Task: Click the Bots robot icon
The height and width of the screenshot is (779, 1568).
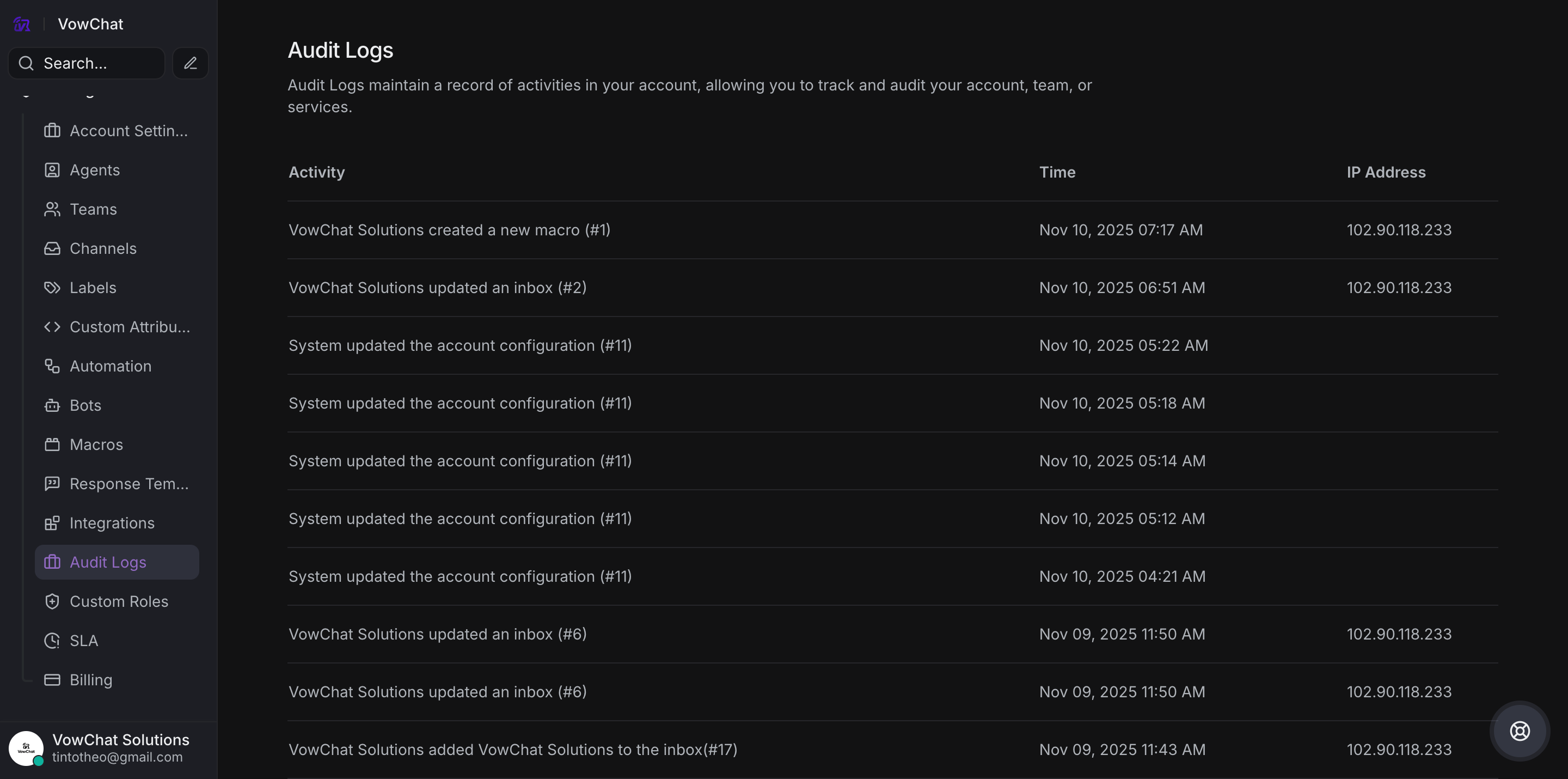Action: pos(52,406)
